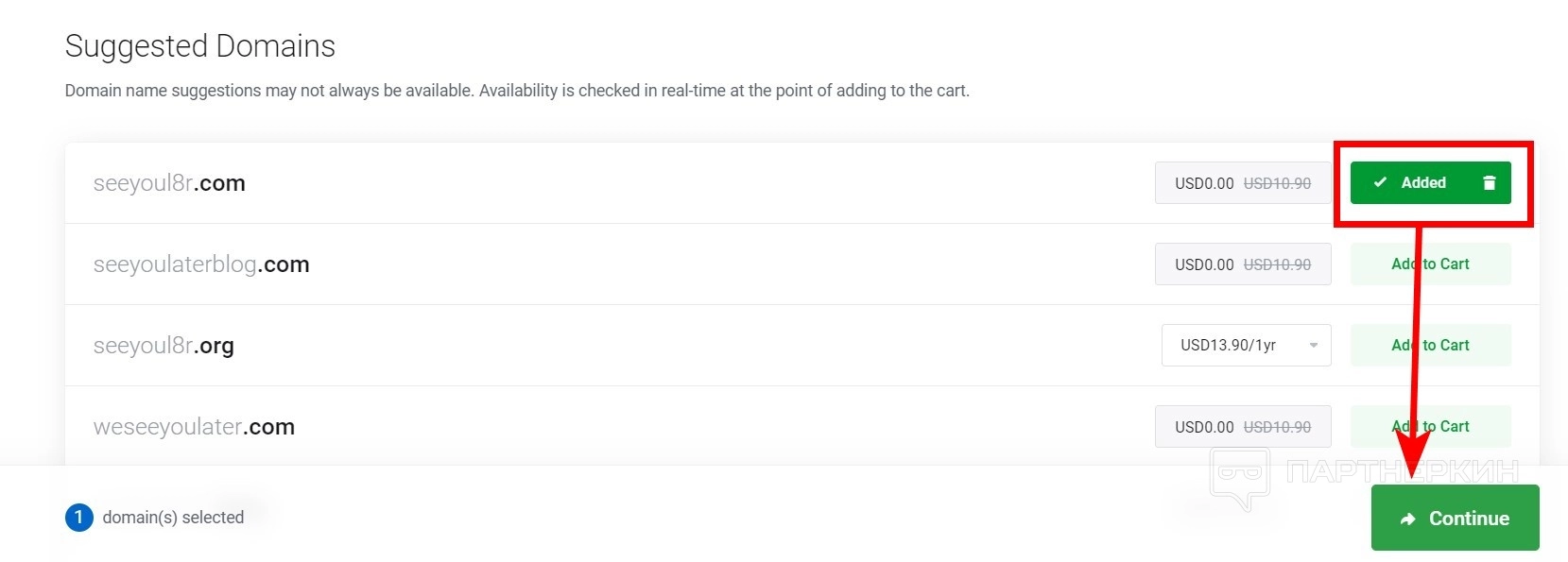Expand the USD13.90/1yr dropdown arrow
This screenshot has height=562, width=1568.
pos(1313,346)
